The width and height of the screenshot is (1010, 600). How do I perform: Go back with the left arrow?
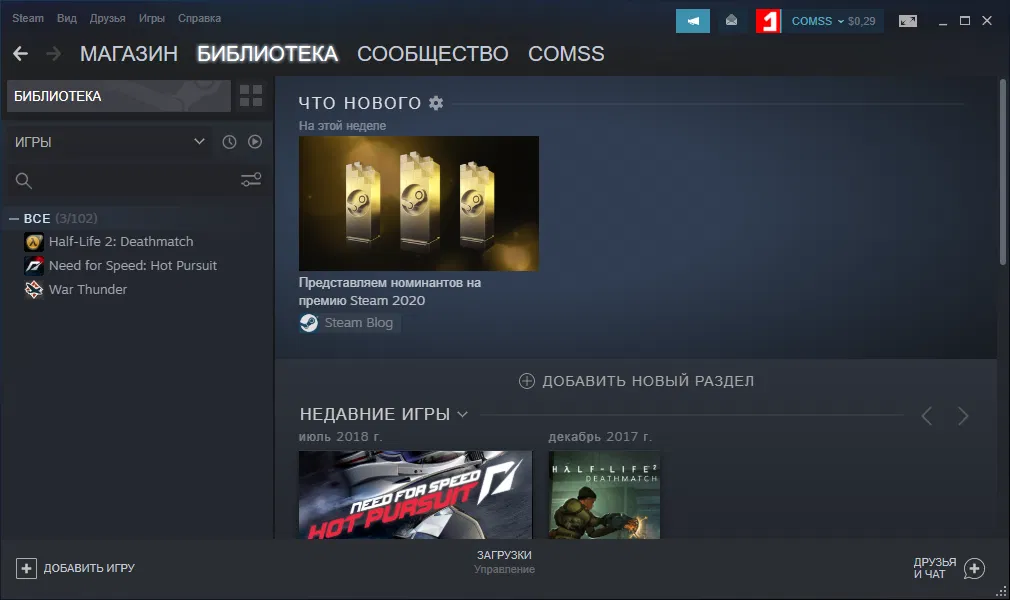coord(21,53)
